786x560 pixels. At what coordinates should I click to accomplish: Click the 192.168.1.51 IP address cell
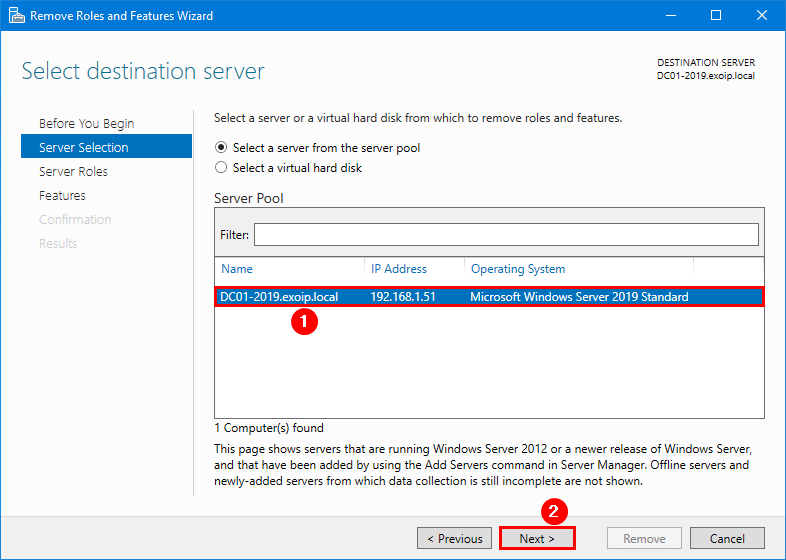[x=403, y=297]
